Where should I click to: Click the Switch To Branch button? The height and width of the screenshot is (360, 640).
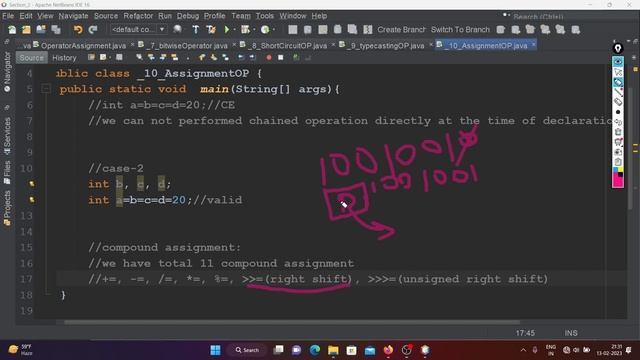[460, 29]
